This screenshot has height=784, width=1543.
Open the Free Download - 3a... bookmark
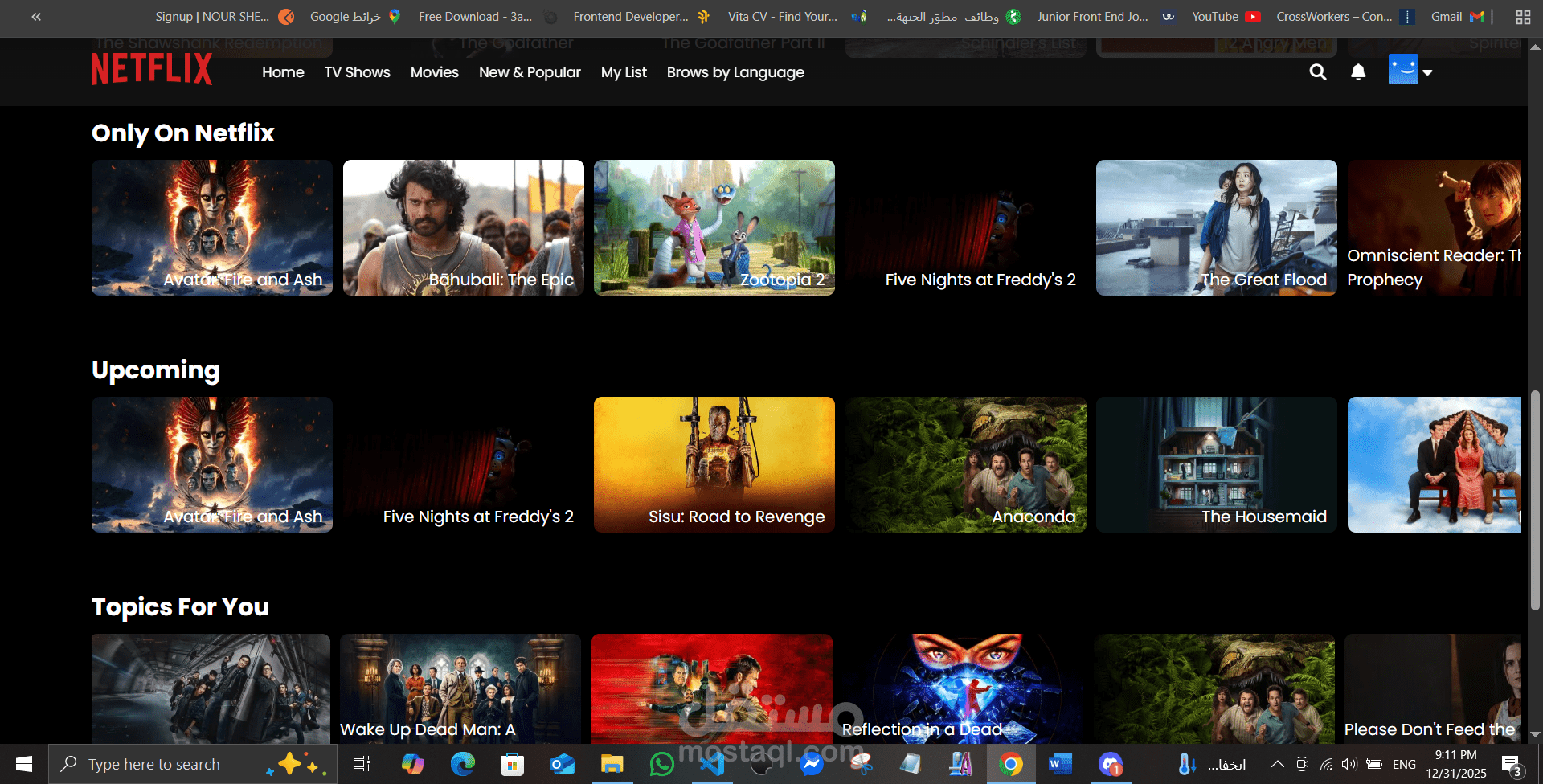tap(488, 16)
